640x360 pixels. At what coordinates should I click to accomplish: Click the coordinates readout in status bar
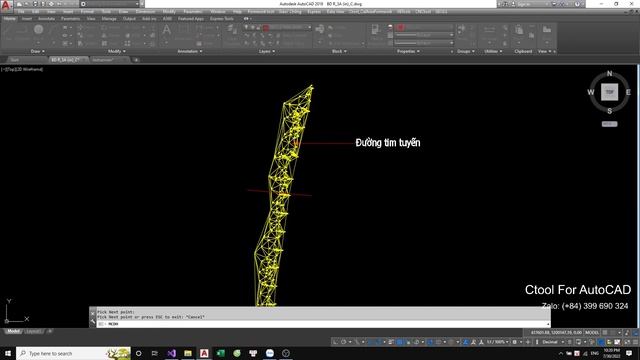pyautogui.click(x=557, y=333)
